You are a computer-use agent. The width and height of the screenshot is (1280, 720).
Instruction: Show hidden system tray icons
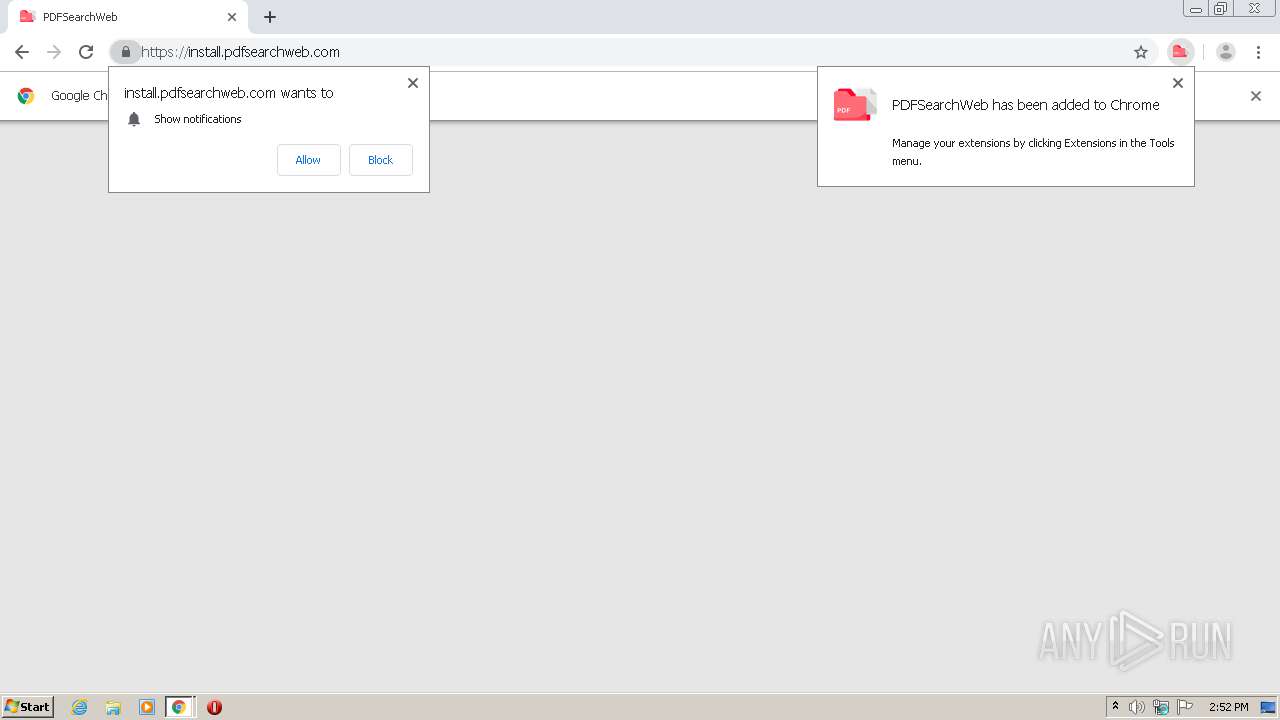[x=1115, y=707]
